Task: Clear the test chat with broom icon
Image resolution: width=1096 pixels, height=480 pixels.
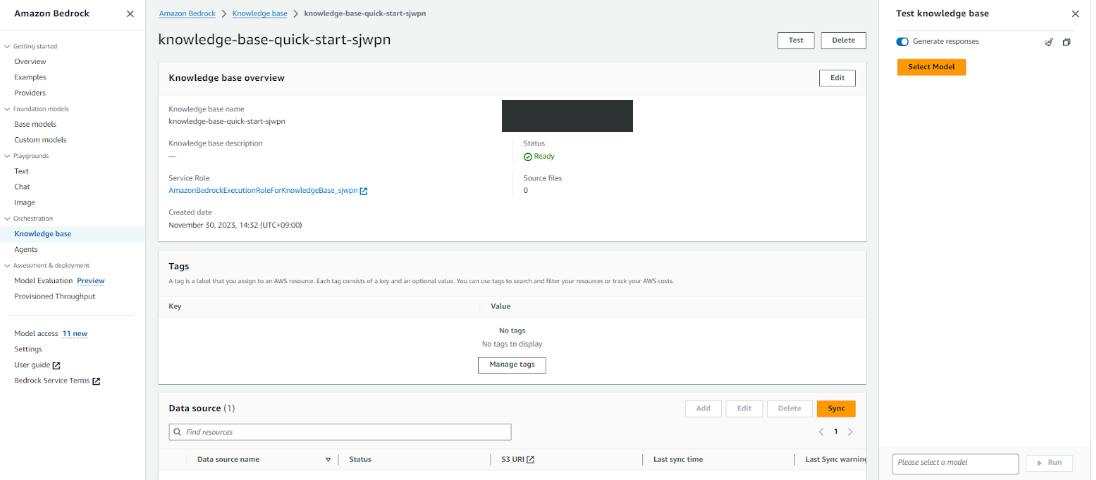Action: click(1048, 42)
